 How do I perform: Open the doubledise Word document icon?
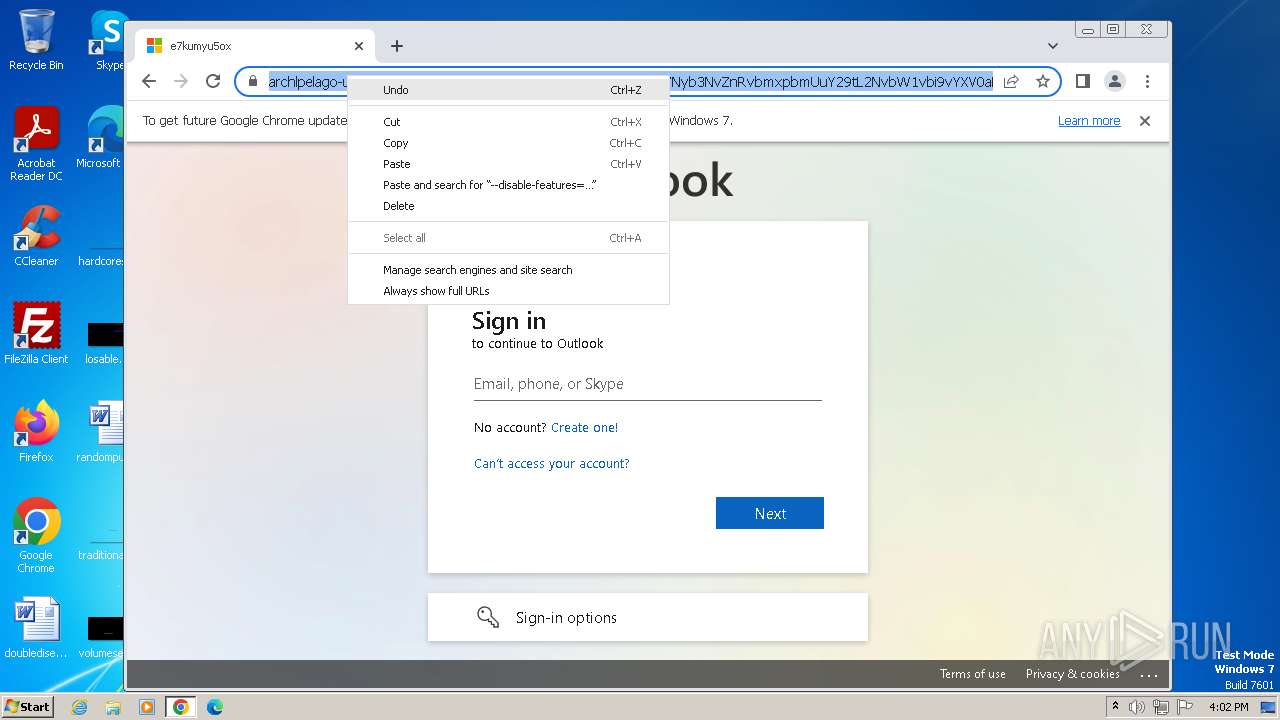tap(36, 629)
